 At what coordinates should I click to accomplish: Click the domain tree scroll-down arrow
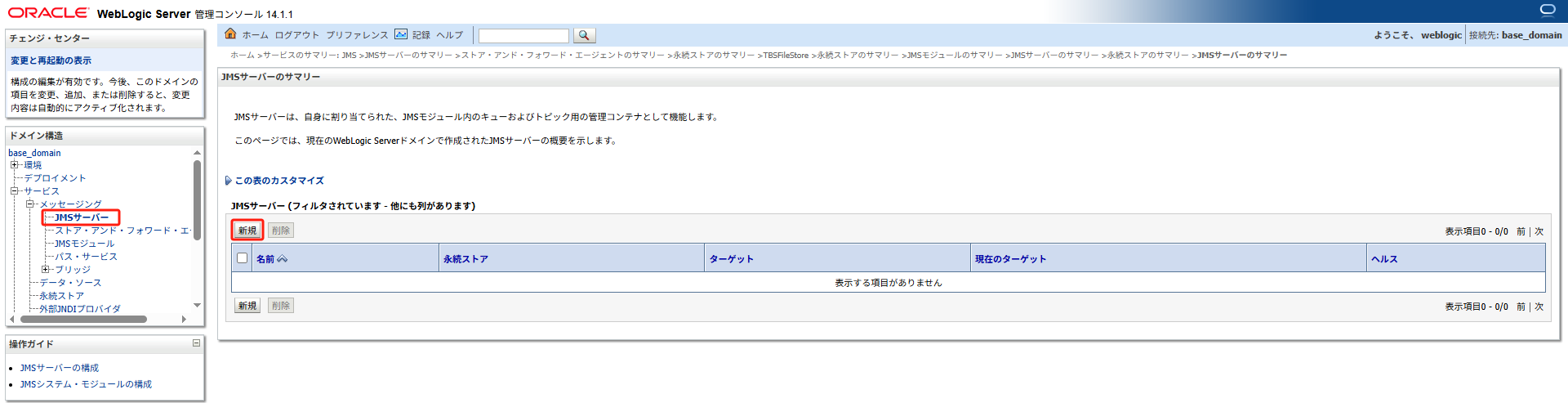[x=197, y=305]
